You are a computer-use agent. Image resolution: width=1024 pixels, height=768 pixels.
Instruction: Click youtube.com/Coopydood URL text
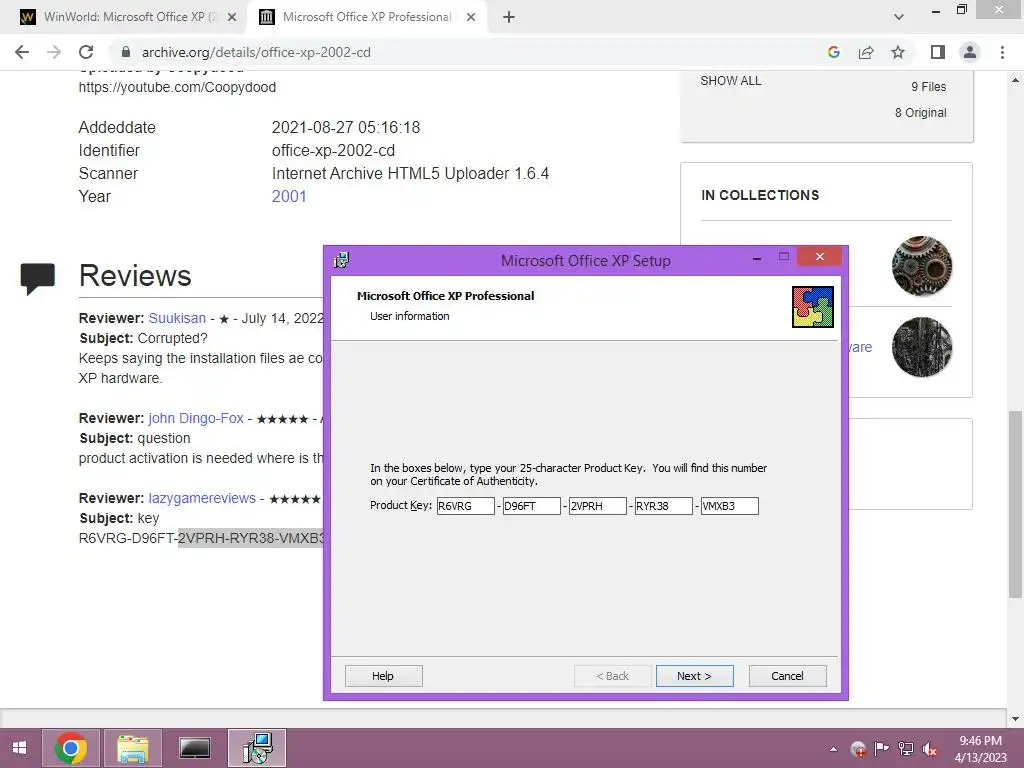[177, 88]
